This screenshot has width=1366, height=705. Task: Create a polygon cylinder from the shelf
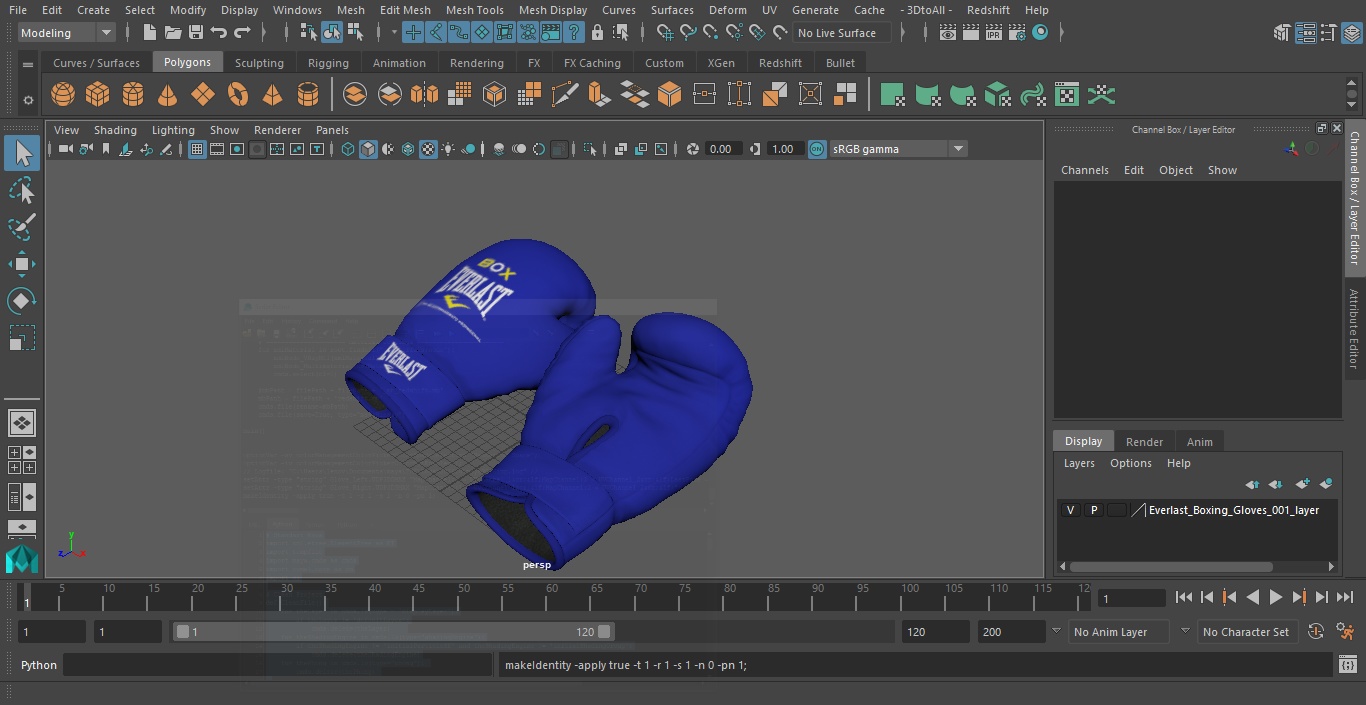133,95
